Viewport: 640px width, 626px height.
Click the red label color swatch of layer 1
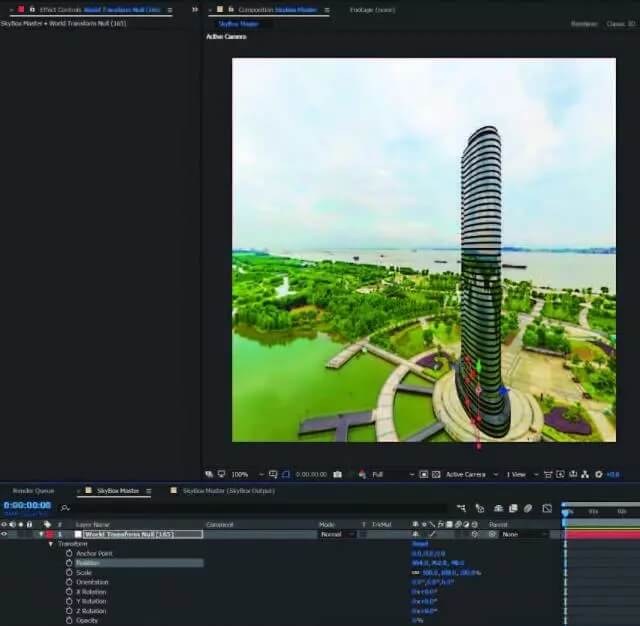pos(47,534)
